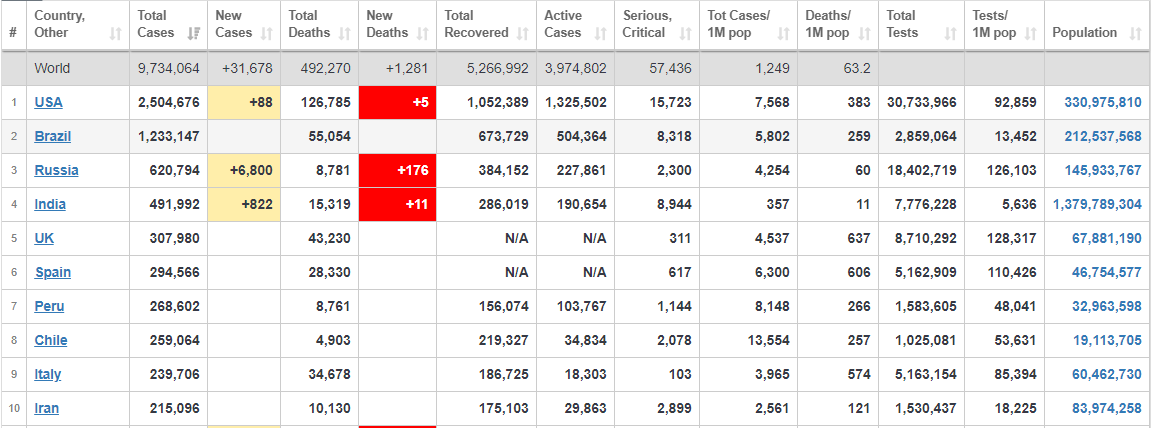Open Russia country details link

(x=57, y=170)
